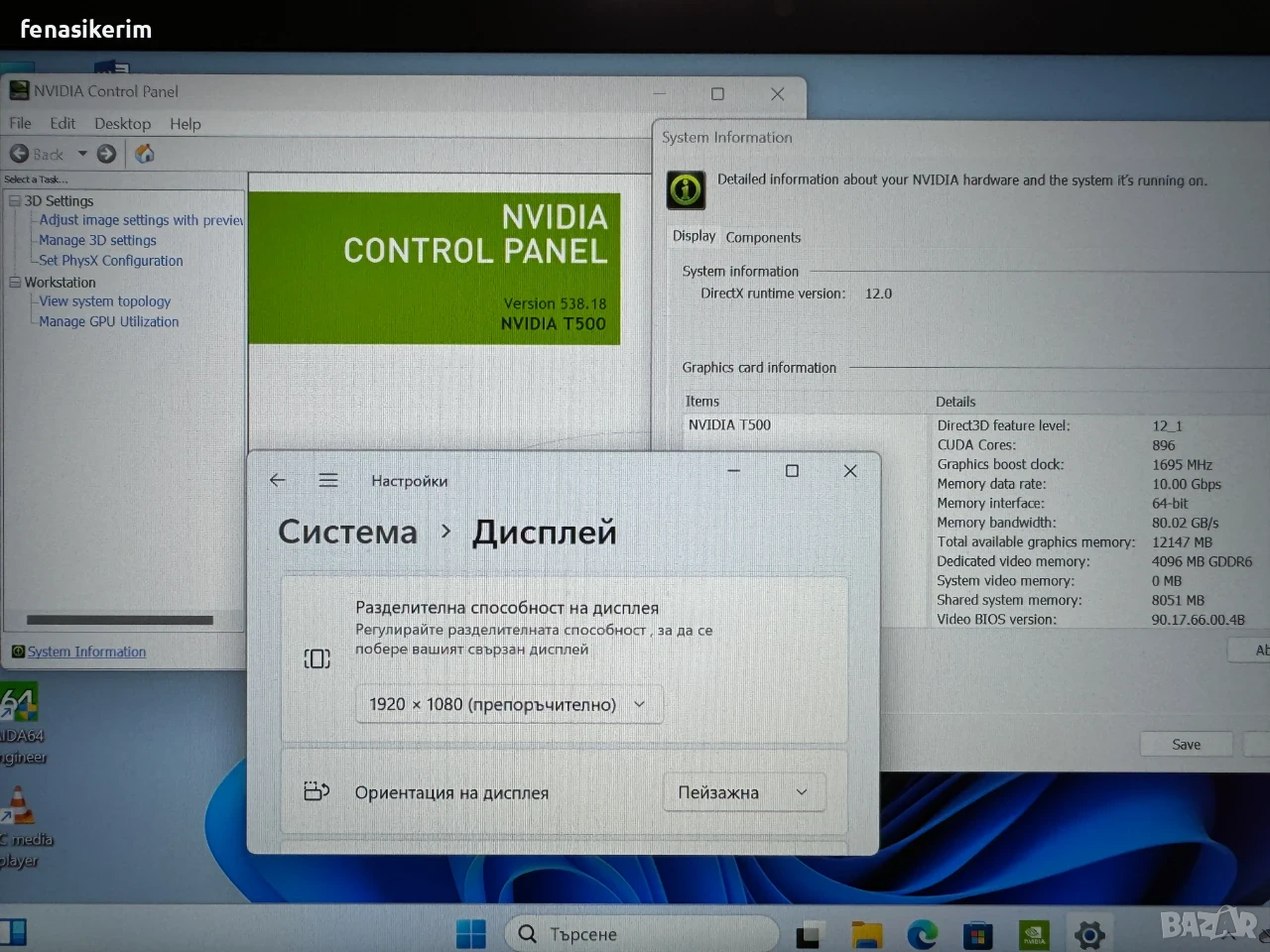The width and height of the screenshot is (1270, 952).
Task: Open the Settings gear on the taskbar
Action: click(x=1089, y=933)
